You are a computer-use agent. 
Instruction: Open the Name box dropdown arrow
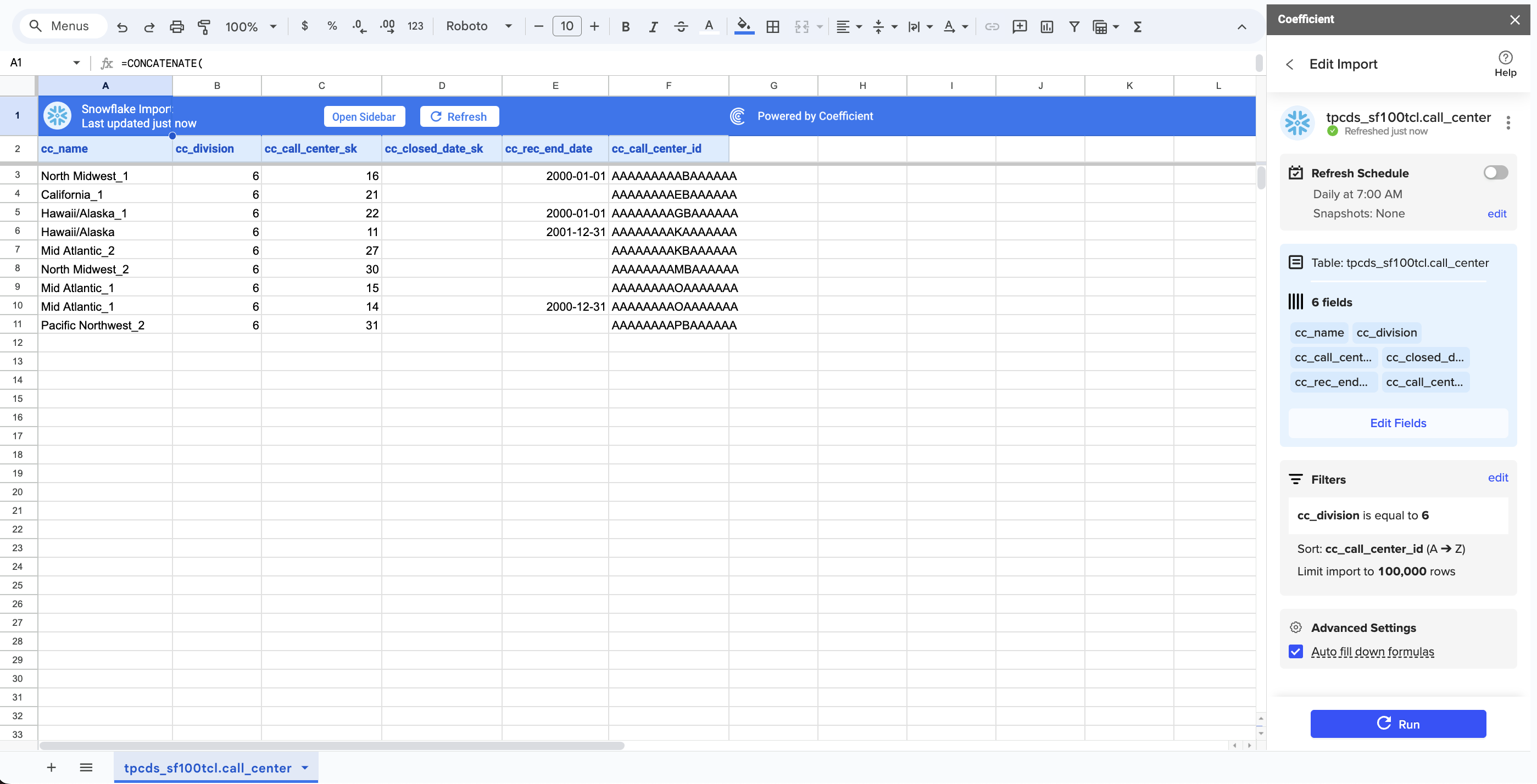(76, 63)
